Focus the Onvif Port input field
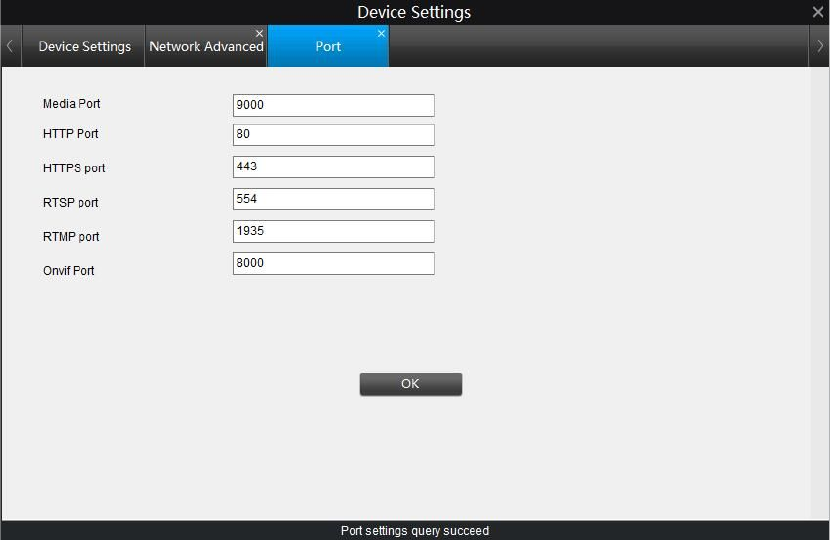830x540 pixels. tap(333, 263)
